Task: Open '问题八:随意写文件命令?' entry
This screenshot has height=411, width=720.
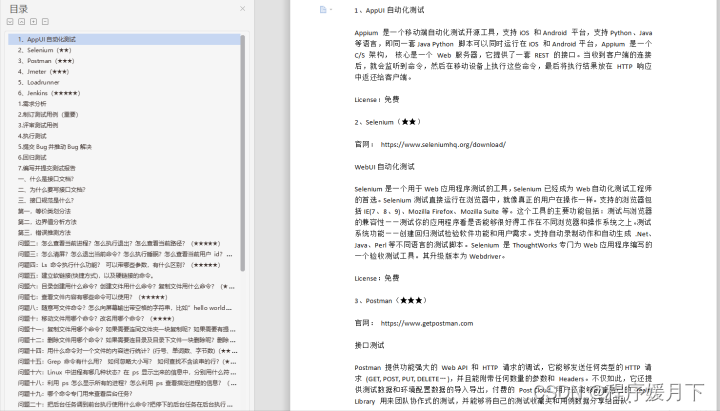Action: coord(124,308)
